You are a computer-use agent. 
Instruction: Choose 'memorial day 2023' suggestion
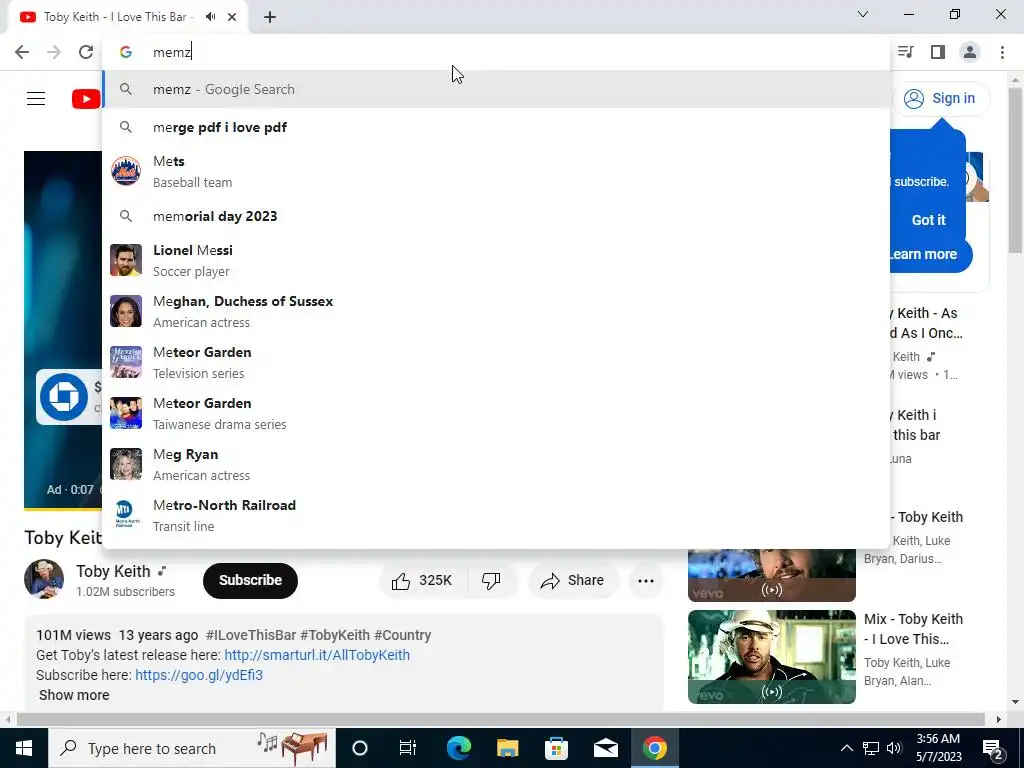pyautogui.click(x=496, y=216)
